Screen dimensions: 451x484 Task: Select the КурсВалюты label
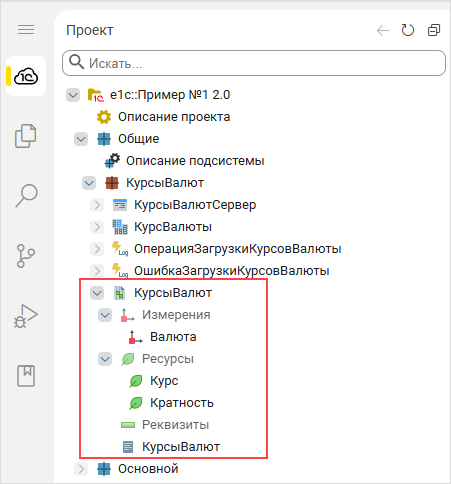(173, 227)
